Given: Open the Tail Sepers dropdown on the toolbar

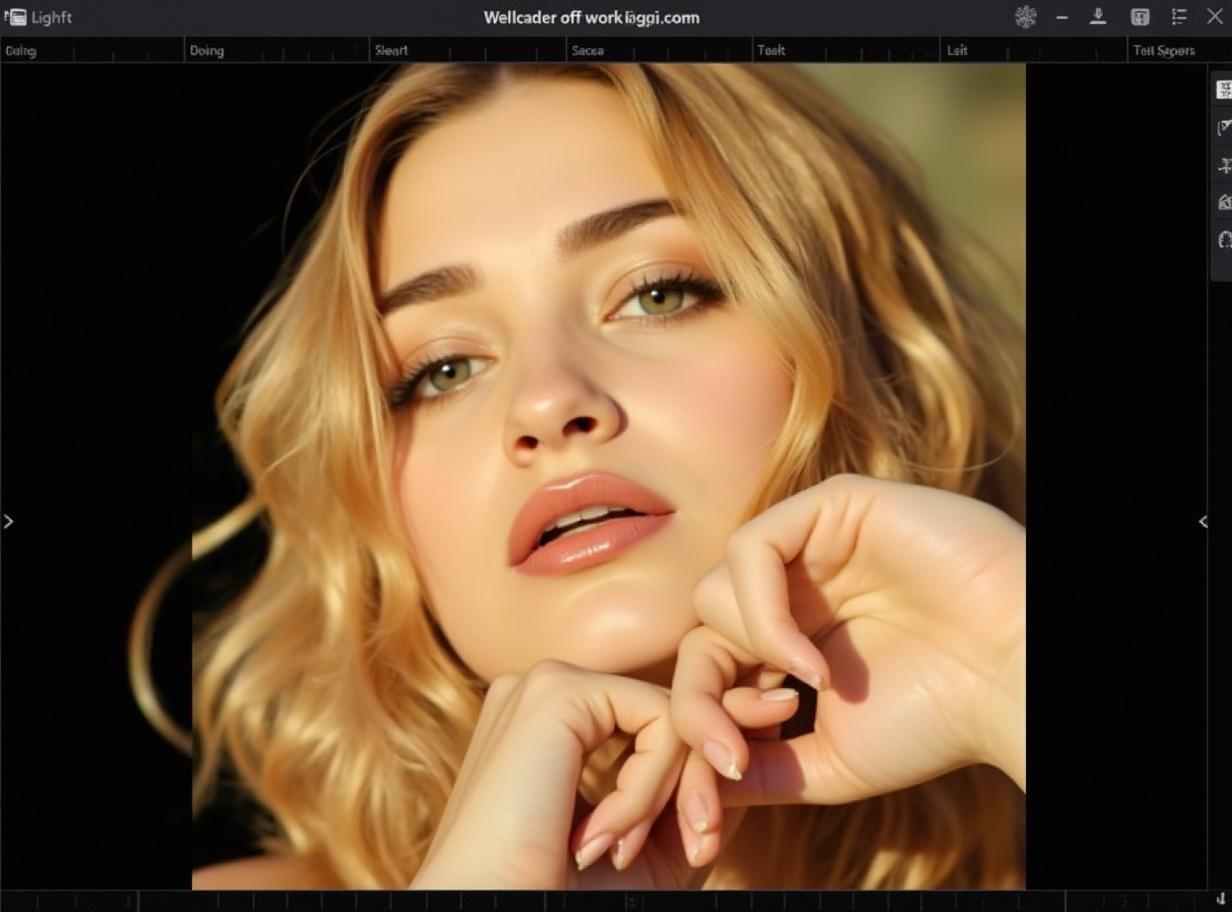Looking at the screenshot, I should 1163,49.
